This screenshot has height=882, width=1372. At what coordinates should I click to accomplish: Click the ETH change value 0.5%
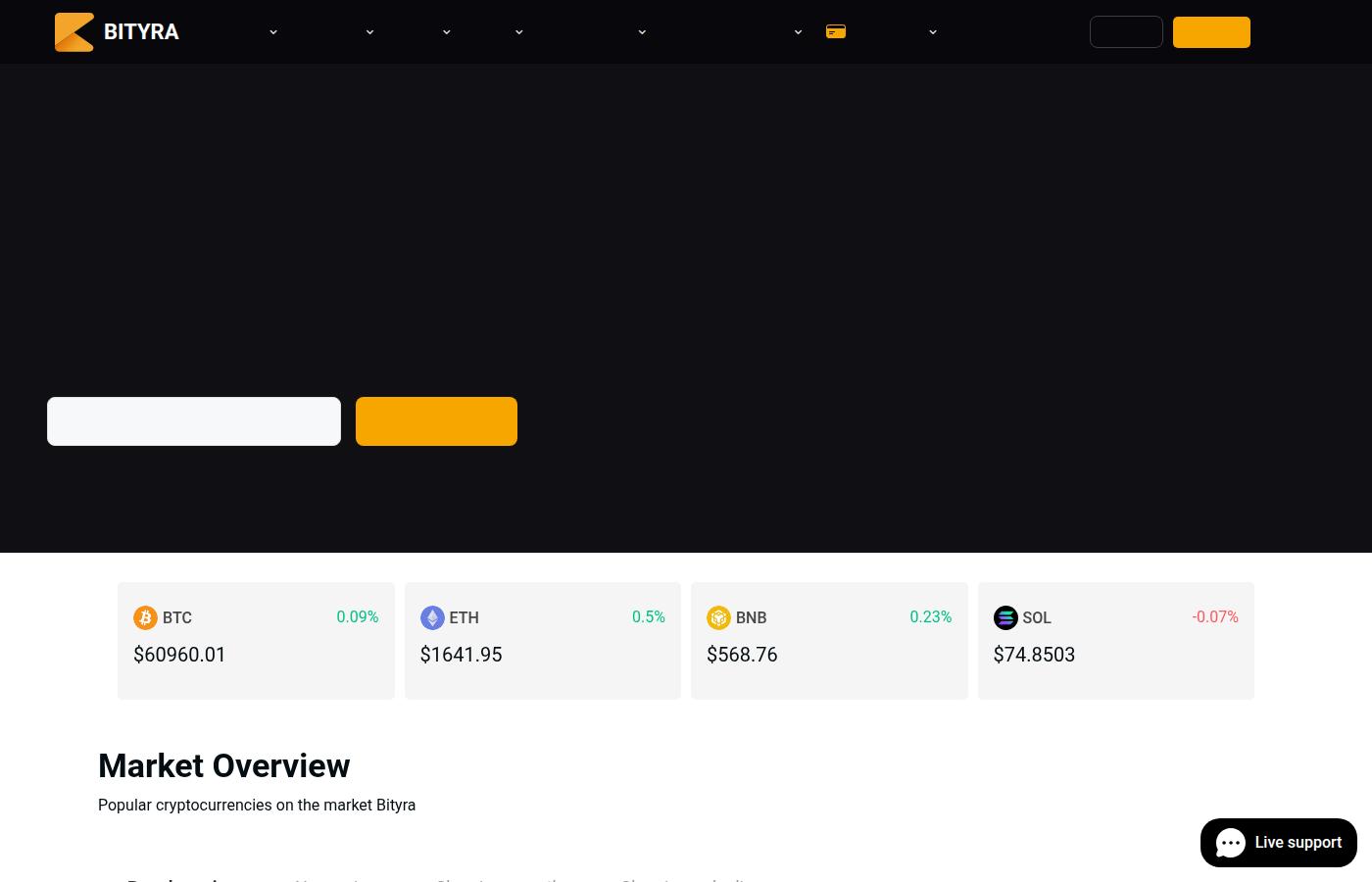point(649,616)
